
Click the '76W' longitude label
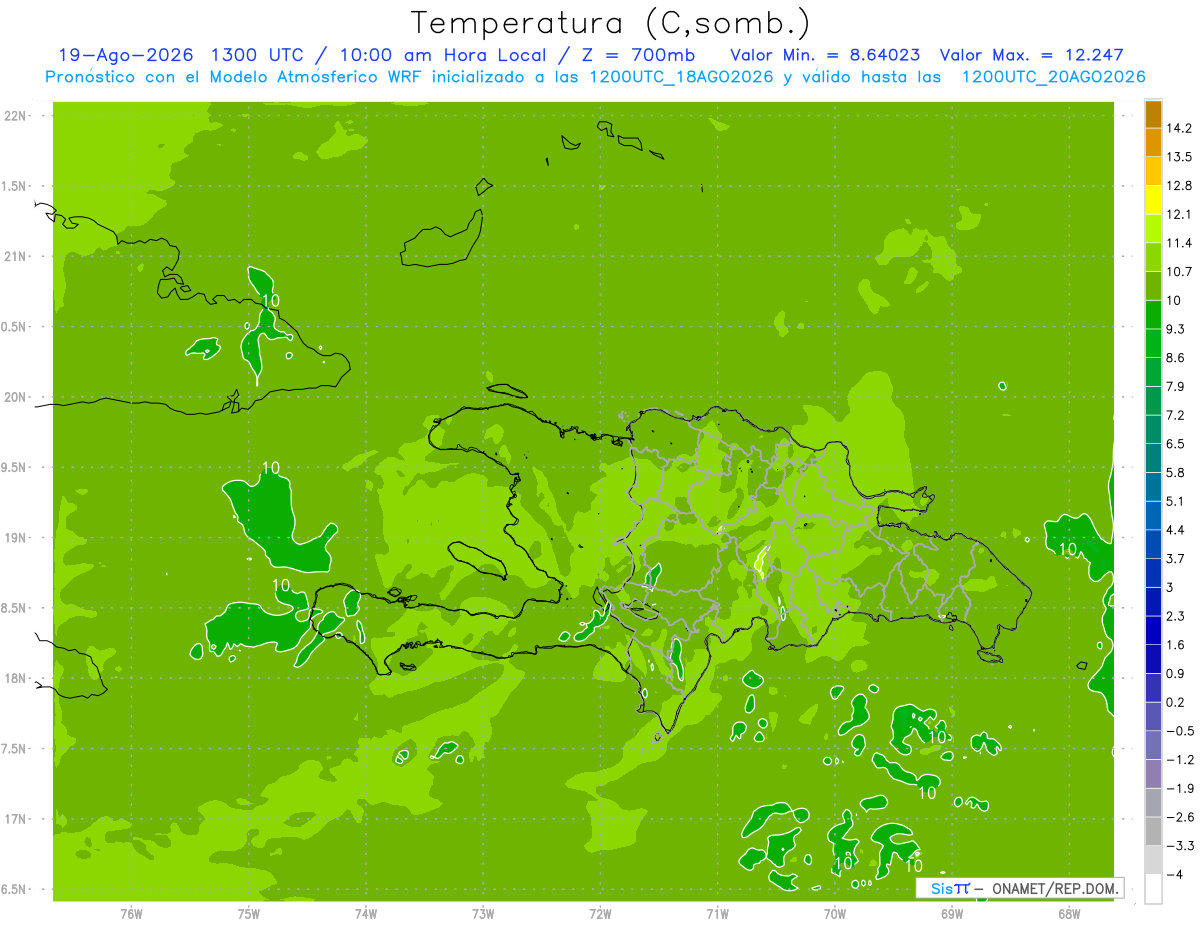pos(131,914)
